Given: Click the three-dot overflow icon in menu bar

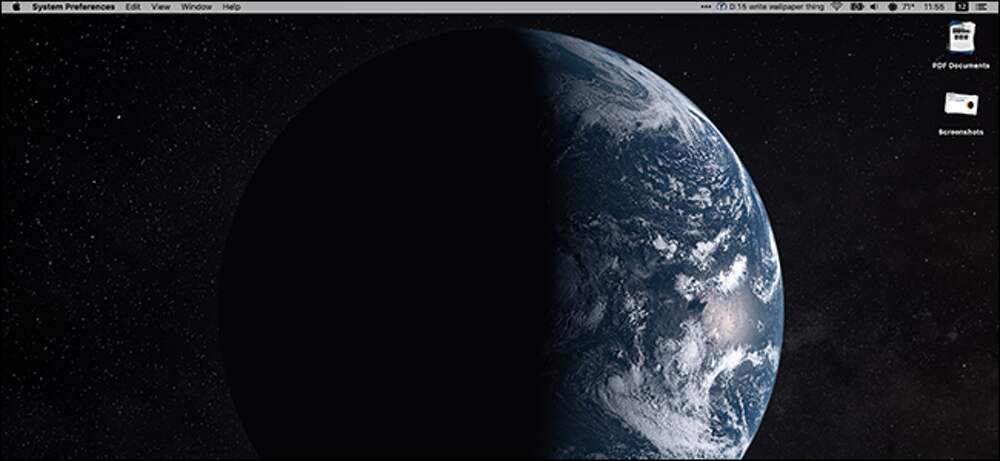Looking at the screenshot, I should coord(708,6).
